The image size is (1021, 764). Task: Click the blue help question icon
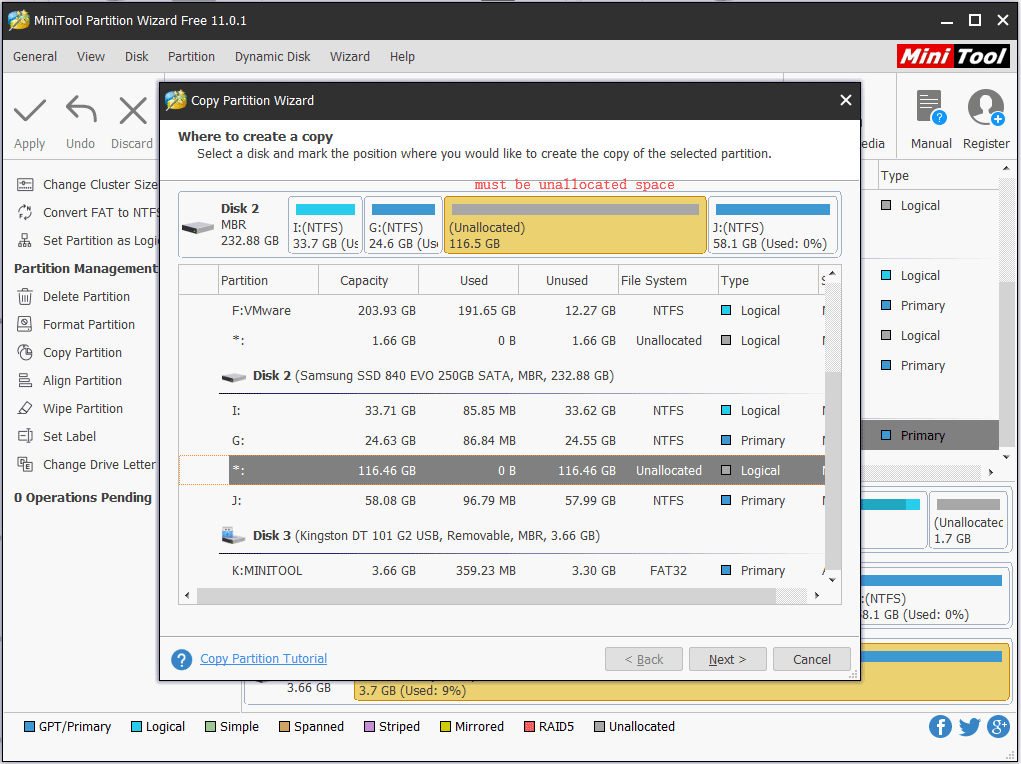[x=182, y=659]
